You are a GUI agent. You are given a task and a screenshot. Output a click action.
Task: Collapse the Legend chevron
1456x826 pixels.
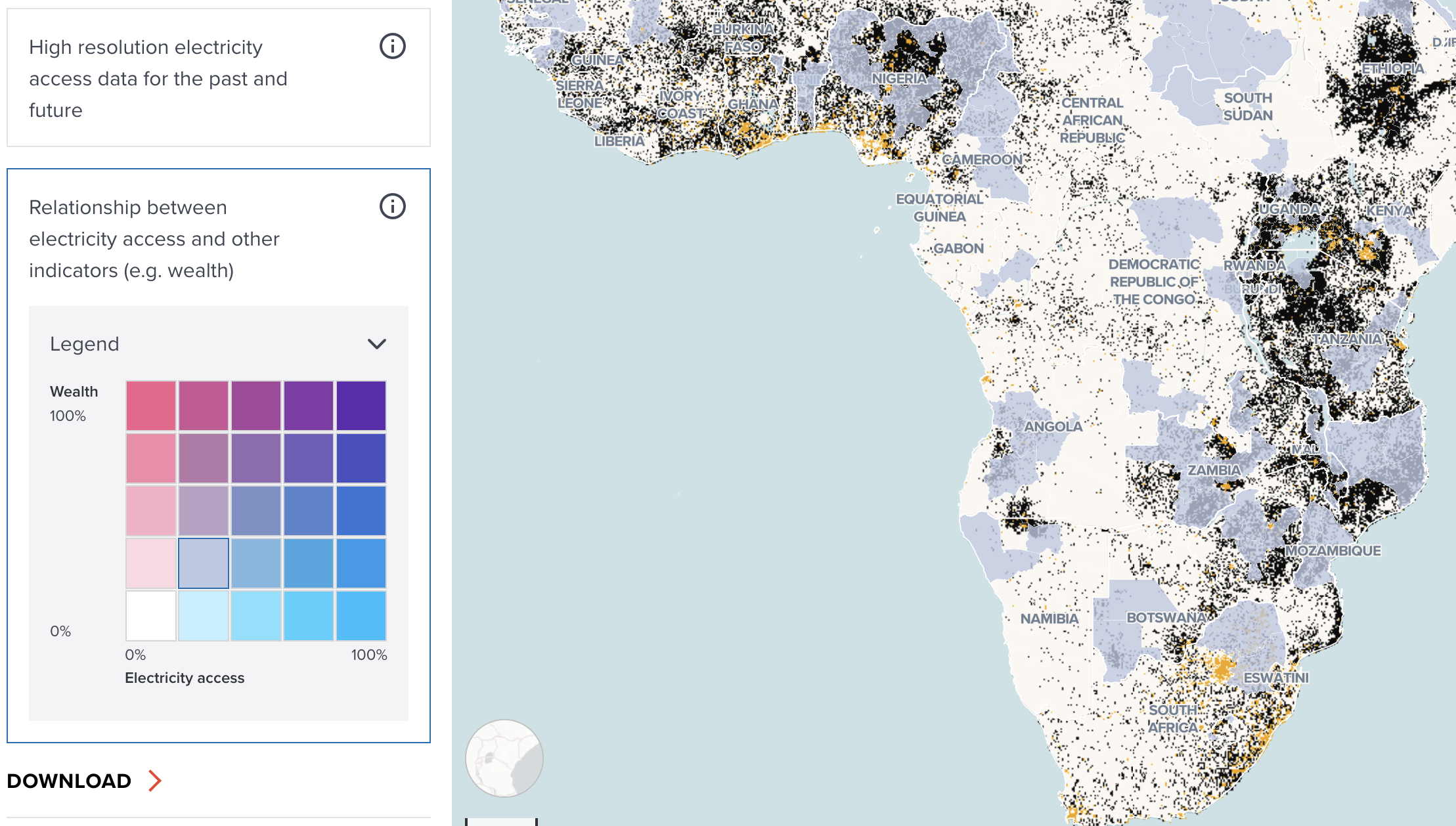(x=376, y=344)
